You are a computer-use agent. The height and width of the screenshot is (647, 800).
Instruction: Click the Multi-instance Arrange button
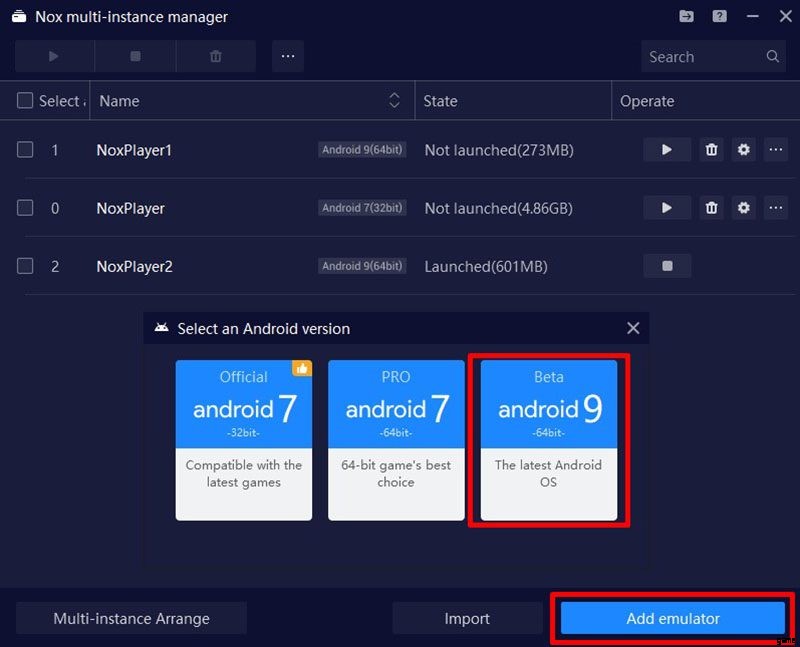coord(132,618)
